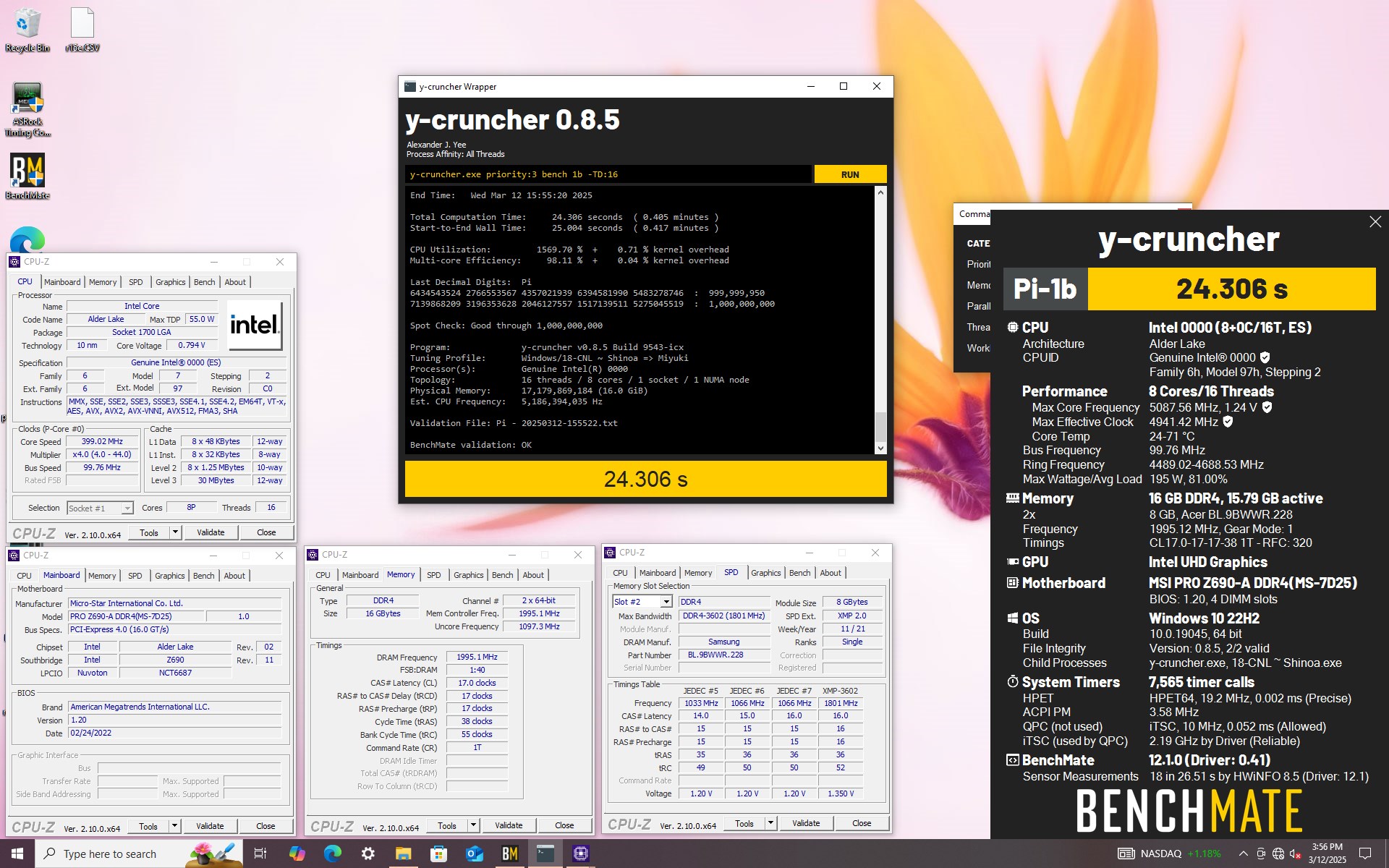Click the Windows Start button
Screen dimensions: 1389x868
pos(17,854)
